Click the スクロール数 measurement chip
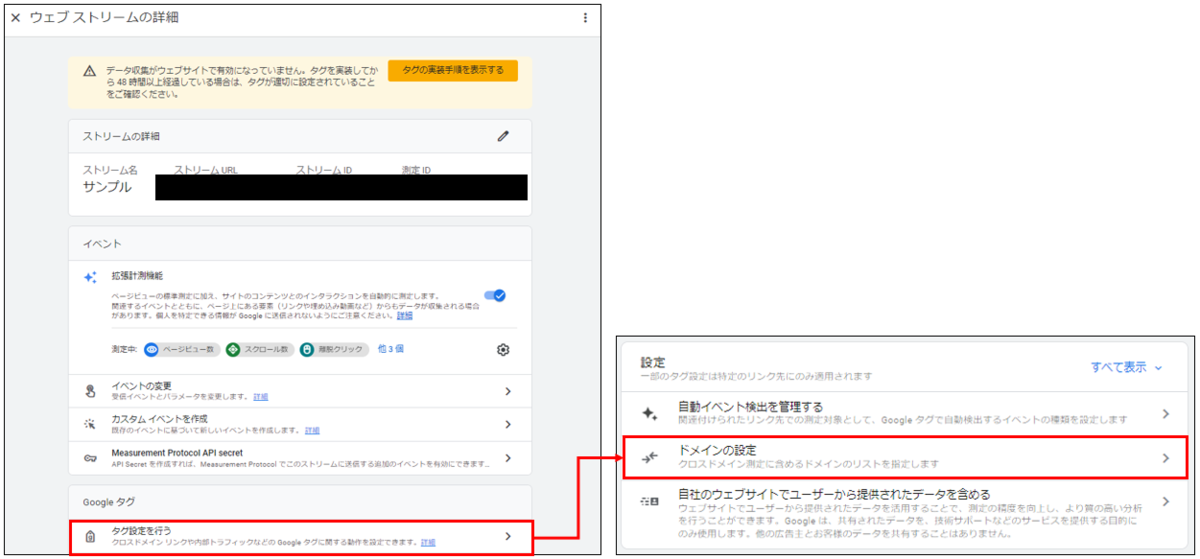Viewport: 1200px width, 559px height. 258,349
